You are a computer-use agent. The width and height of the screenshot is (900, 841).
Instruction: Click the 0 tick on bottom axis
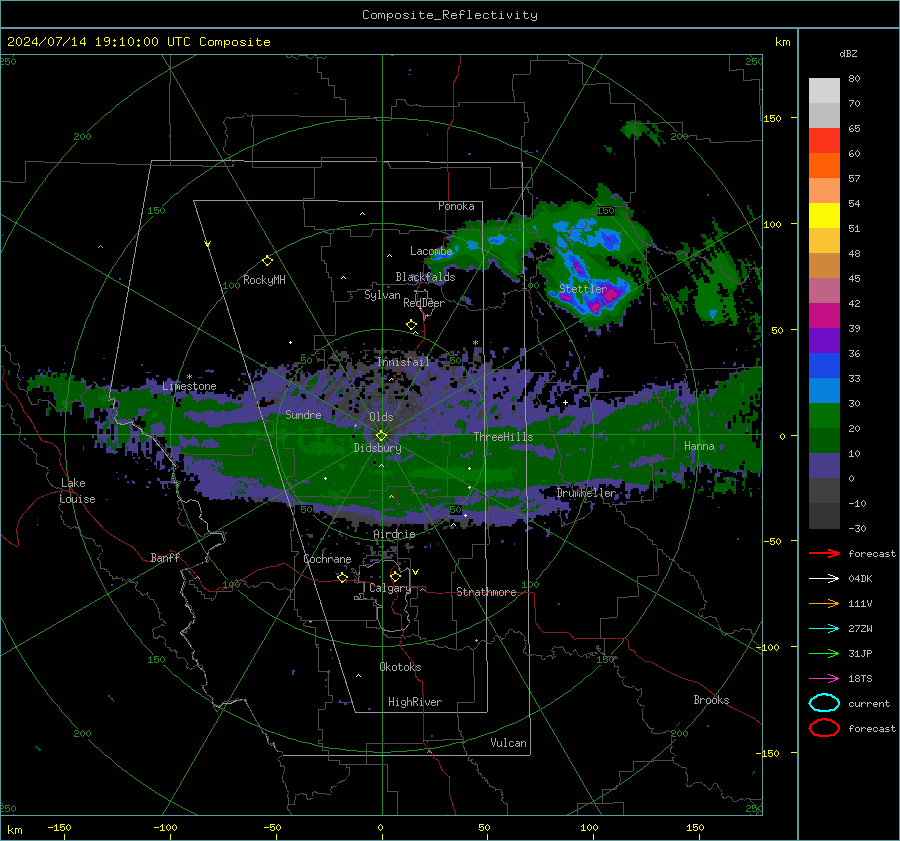[x=380, y=827]
